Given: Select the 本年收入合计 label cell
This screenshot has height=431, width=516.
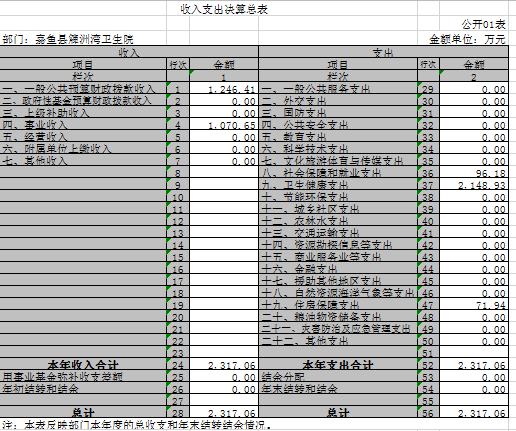Looking at the screenshot, I should tap(83, 364).
